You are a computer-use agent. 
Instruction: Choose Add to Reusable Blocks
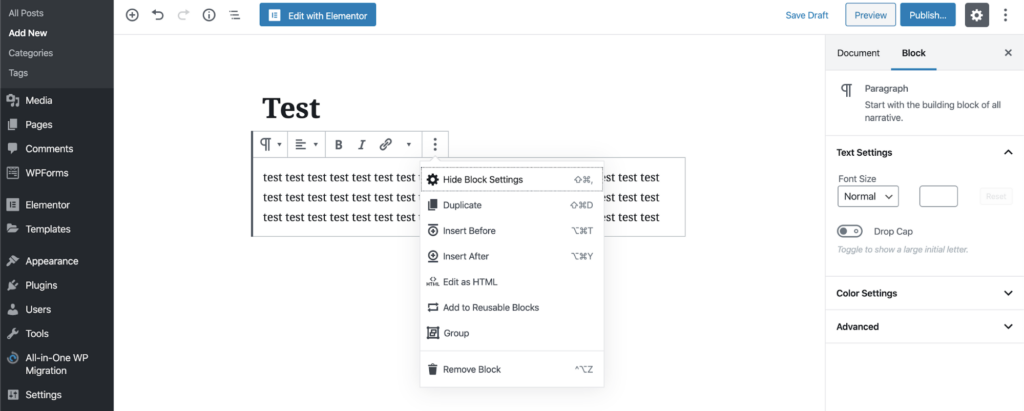click(x=511, y=307)
